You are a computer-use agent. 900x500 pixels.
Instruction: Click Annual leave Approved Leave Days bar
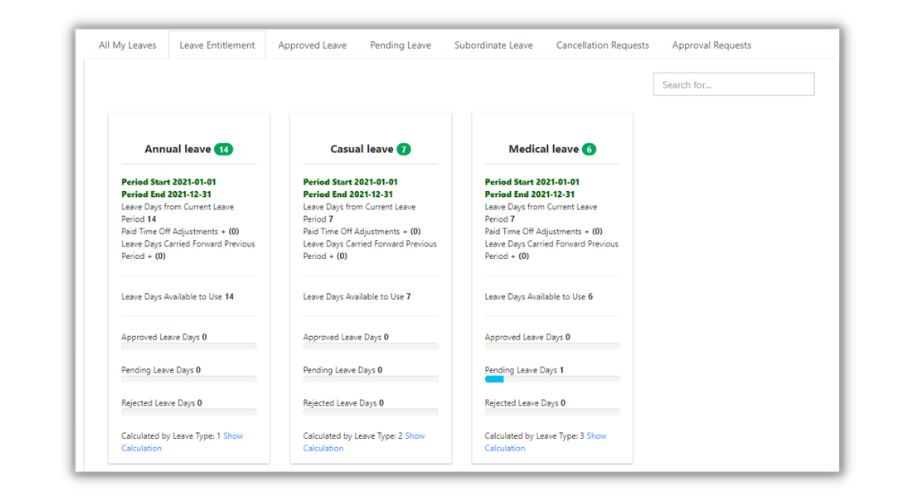(x=188, y=346)
